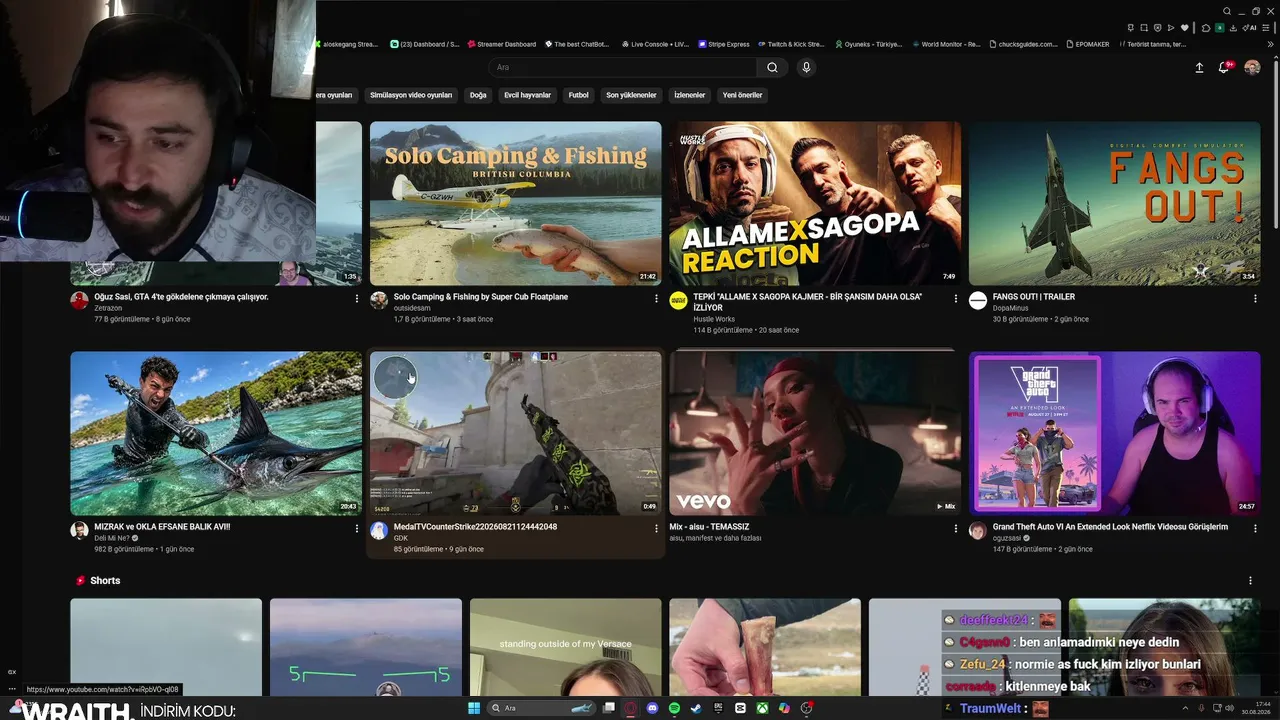The height and width of the screenshot is (720, 1280).
Task: Select the 'Futbol' filter chip
Action: (579, 95)
